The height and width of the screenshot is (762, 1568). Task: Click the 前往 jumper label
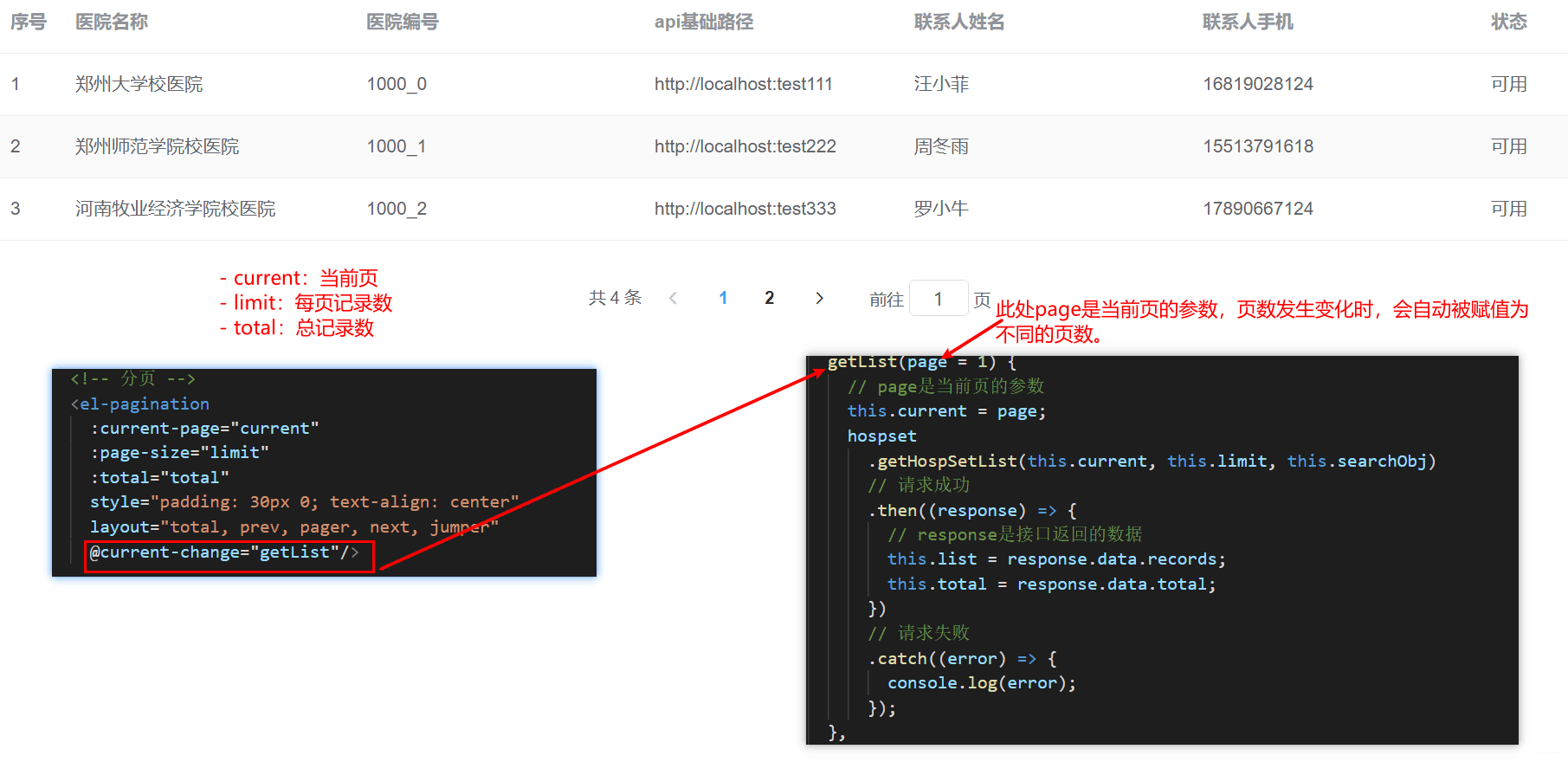point(887,300)
